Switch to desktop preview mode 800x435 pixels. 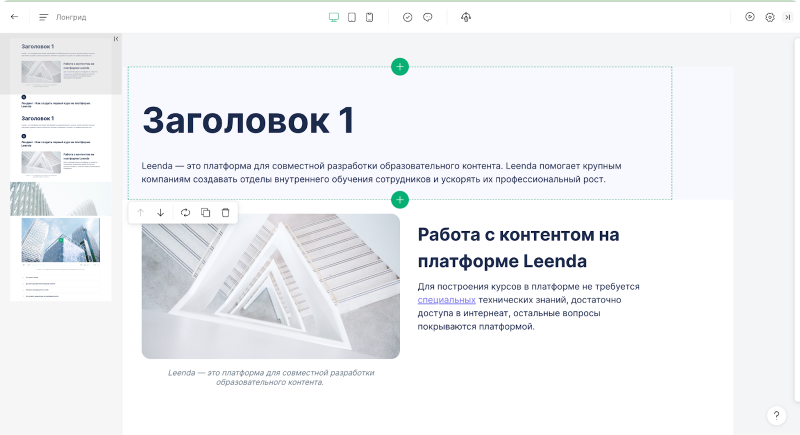(334, 17)
